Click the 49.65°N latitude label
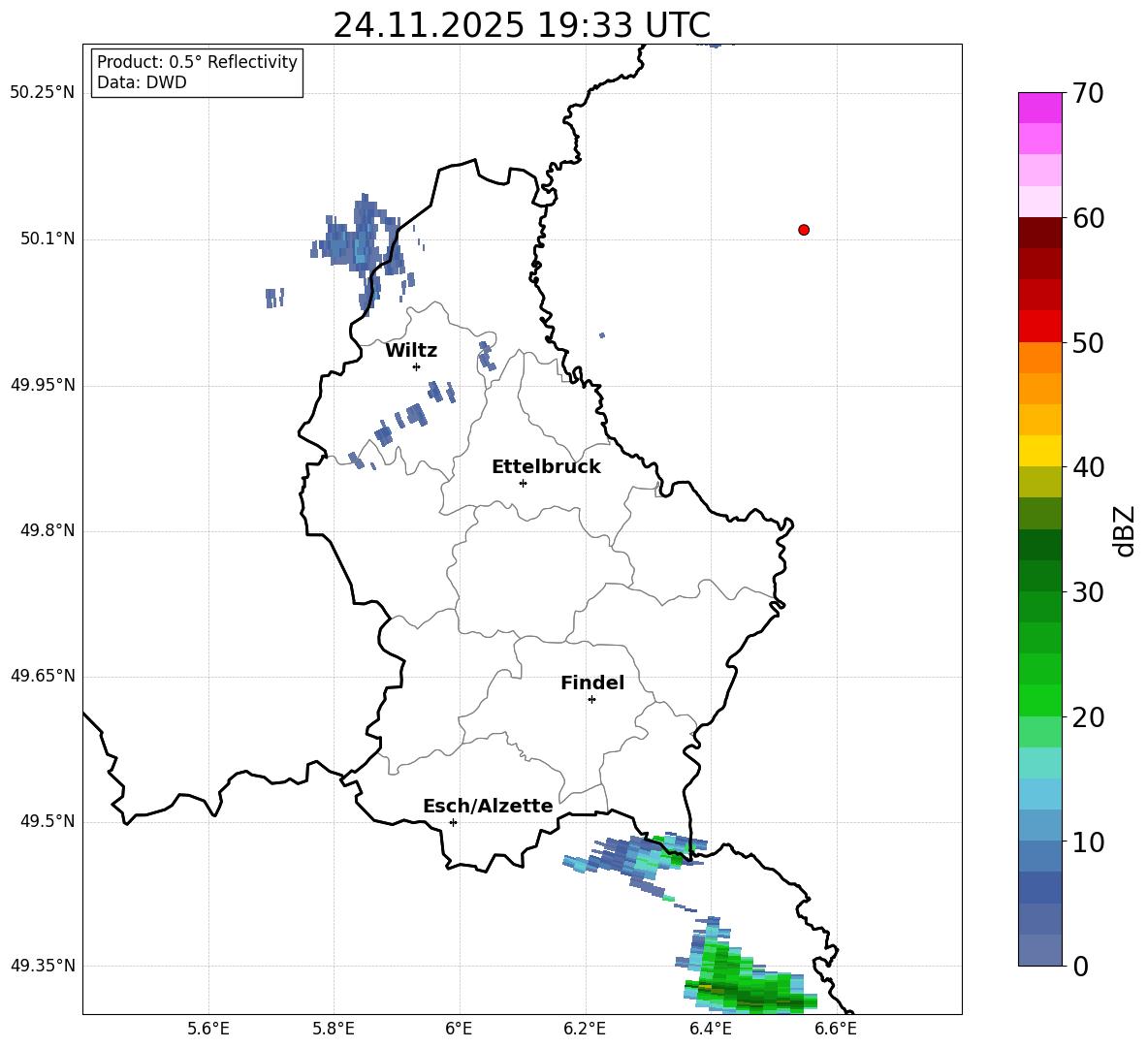Image resolution: width=1148 pixels, height=1048 pixels. coord(43,676)
